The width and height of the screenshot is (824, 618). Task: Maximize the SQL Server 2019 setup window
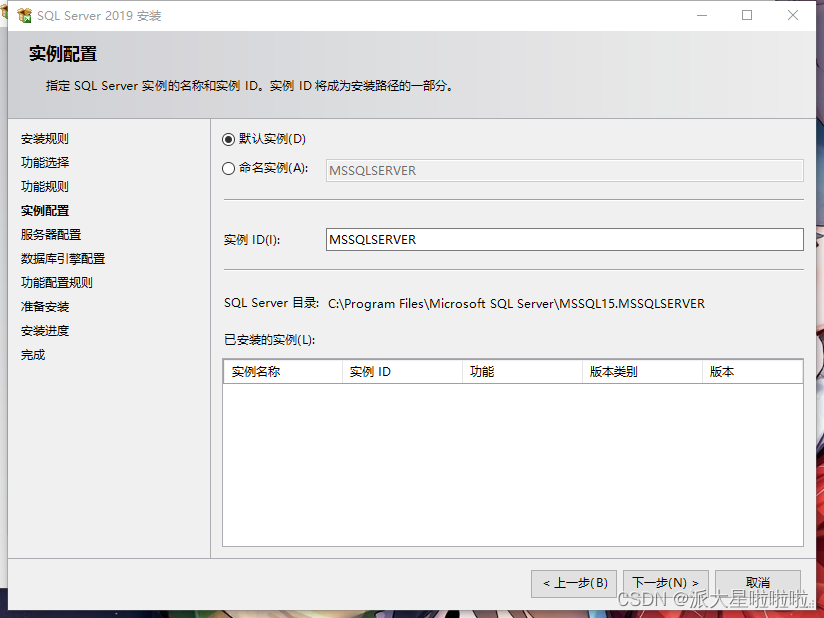pyautogui.click(x=747, y=16)
